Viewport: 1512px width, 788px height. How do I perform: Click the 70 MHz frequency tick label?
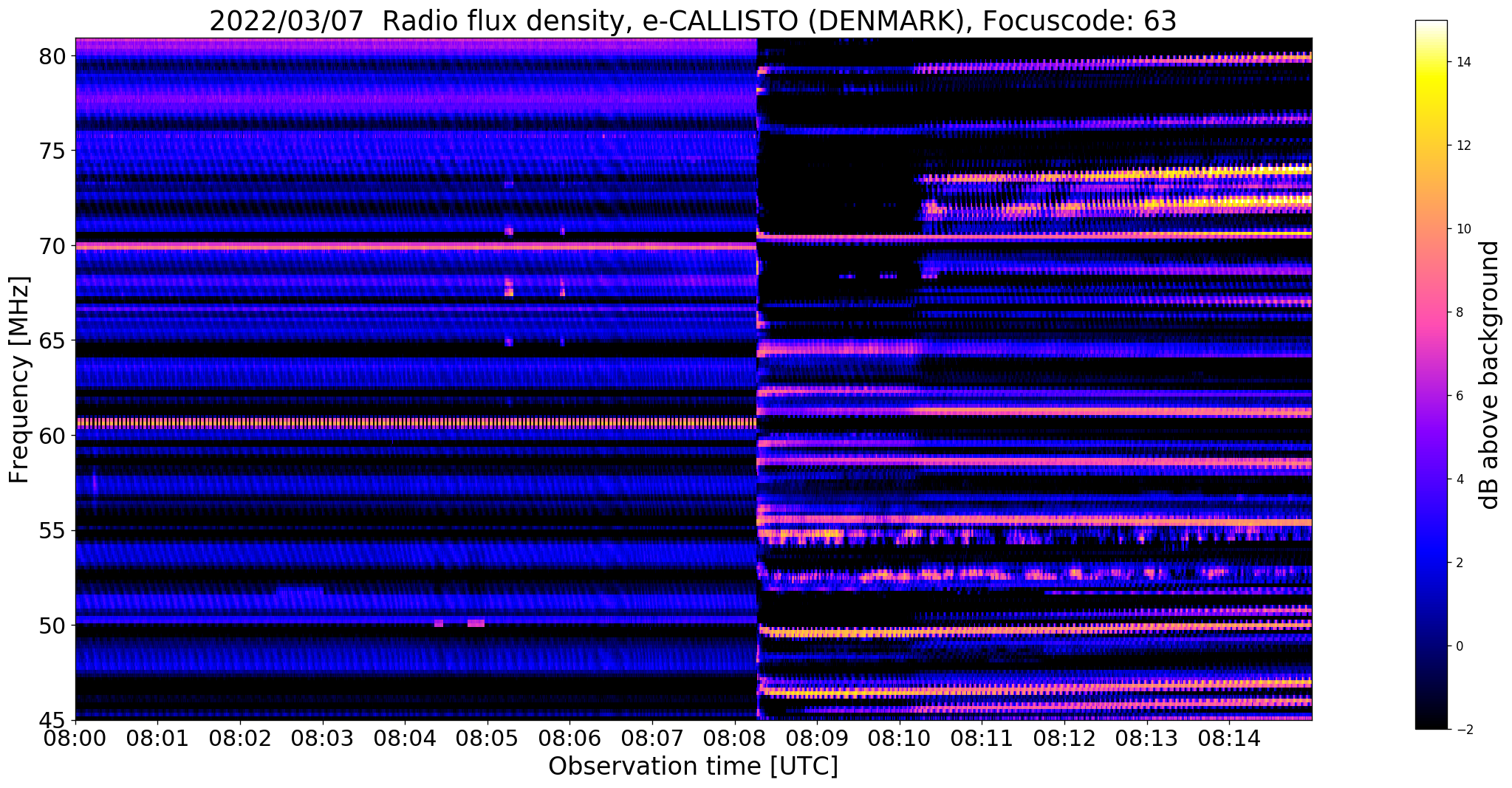tap(52, 246)
